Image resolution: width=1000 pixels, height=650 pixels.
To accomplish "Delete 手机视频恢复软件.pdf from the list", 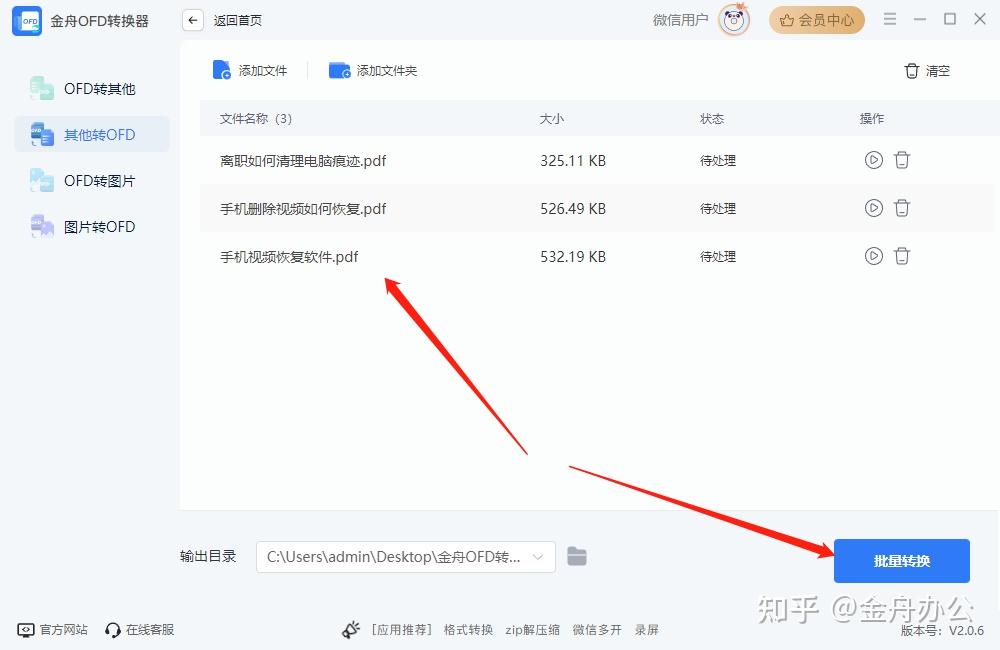I will coord(902,256).
